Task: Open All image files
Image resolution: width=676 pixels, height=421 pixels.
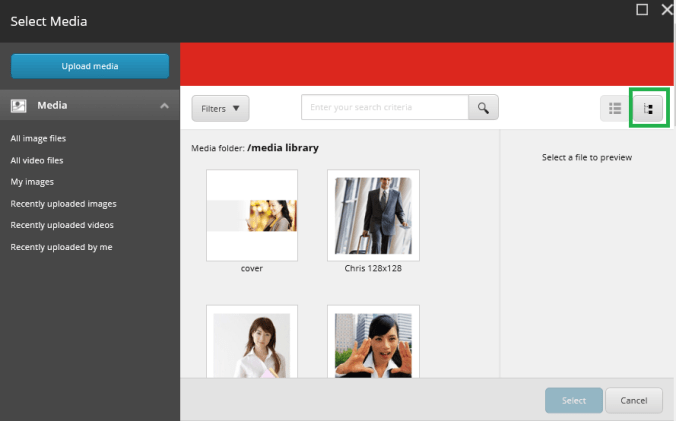Action: pos(38,138)
